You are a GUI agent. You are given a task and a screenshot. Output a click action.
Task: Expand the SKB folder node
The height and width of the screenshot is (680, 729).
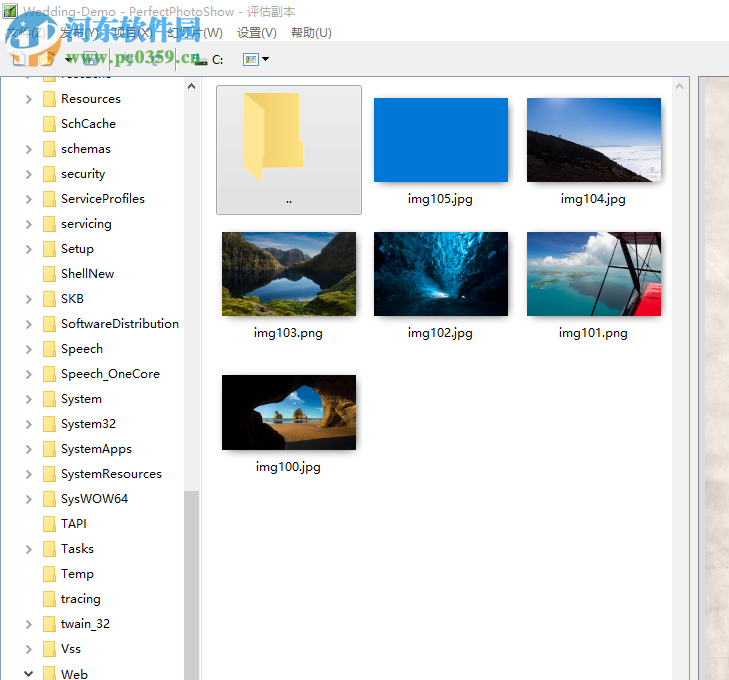point(29,299)
